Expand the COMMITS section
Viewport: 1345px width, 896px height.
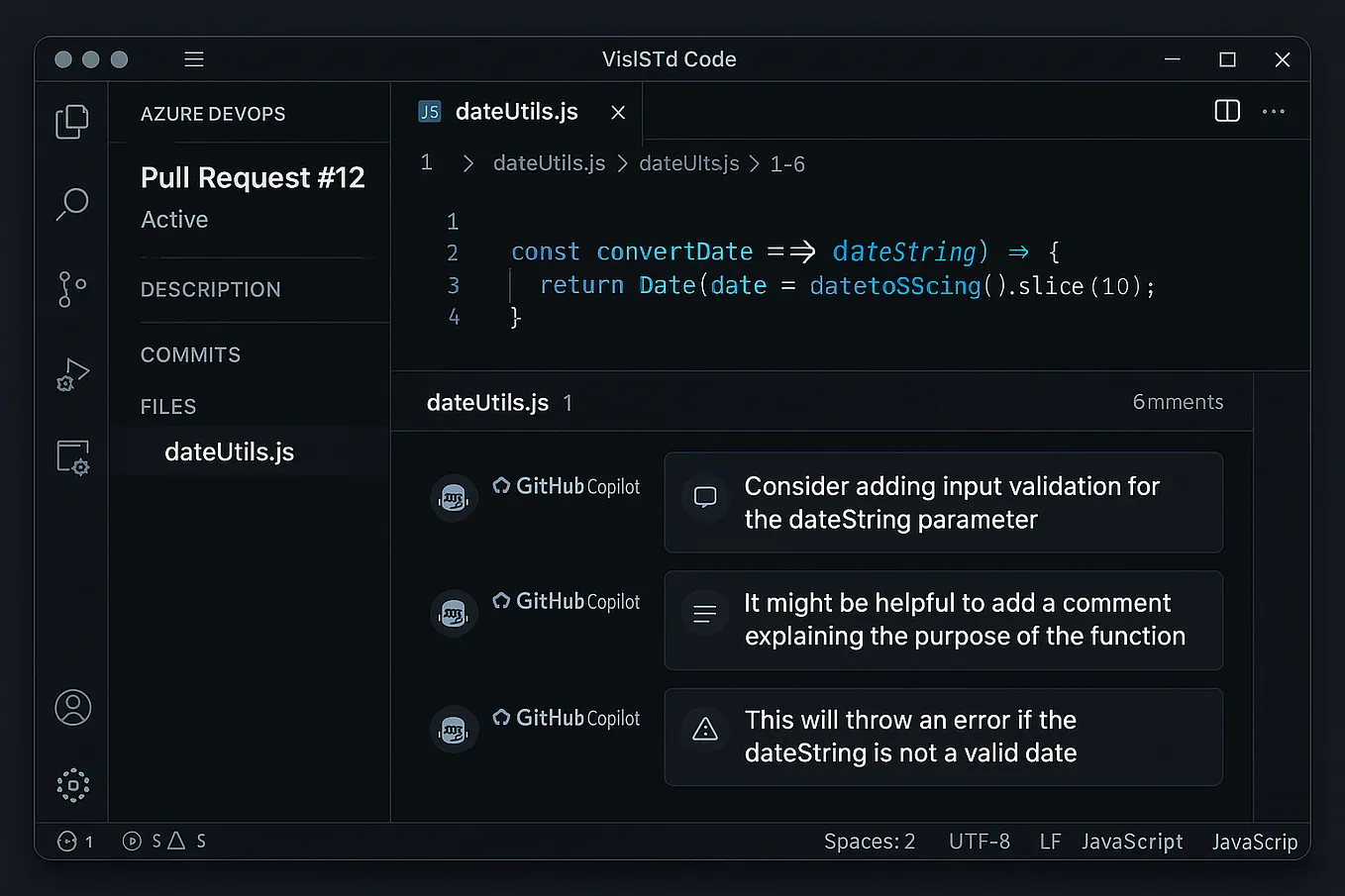[x=190, y=354]
